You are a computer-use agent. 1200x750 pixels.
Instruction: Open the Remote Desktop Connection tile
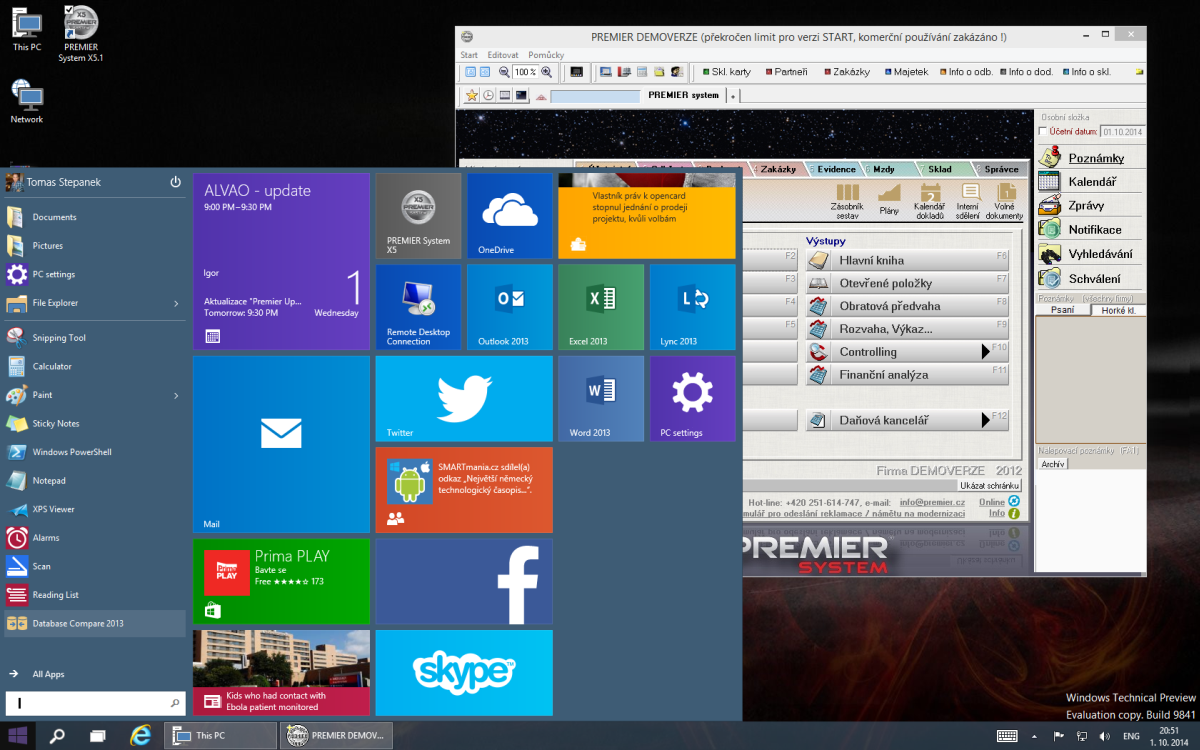click(418, 307)
